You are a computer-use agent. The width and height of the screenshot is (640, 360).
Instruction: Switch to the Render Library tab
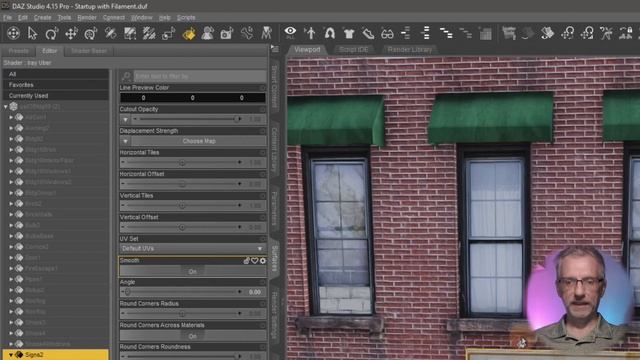coord(410,49)
